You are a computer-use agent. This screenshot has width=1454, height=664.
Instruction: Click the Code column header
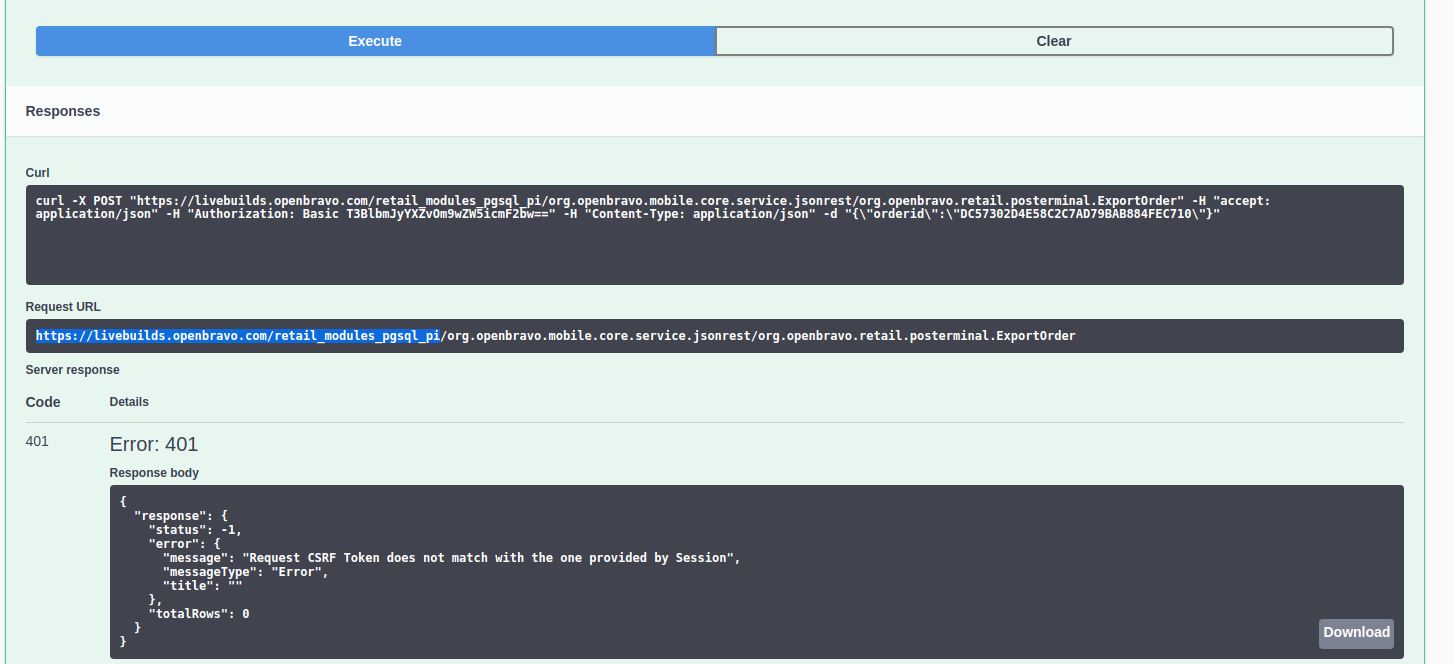pos(43,402)
